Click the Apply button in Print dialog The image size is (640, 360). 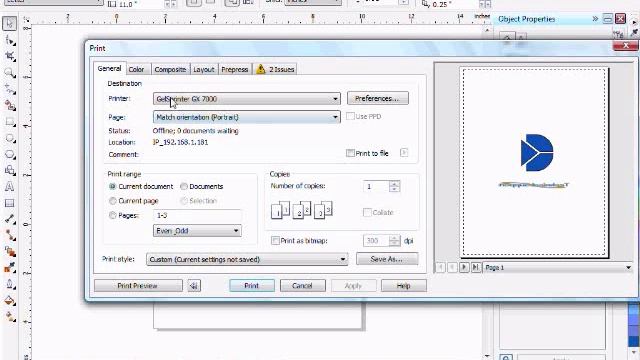point(353,286)
